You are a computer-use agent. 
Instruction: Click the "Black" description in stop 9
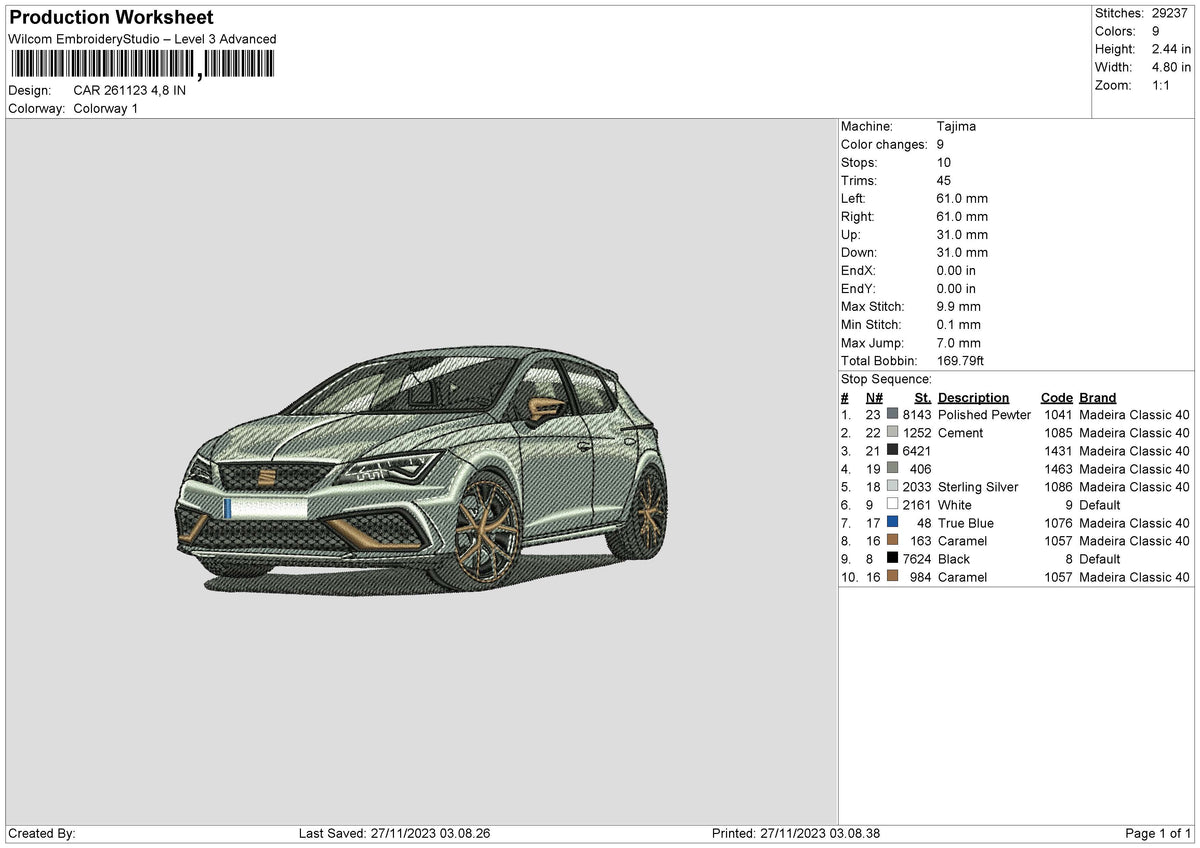954,559
